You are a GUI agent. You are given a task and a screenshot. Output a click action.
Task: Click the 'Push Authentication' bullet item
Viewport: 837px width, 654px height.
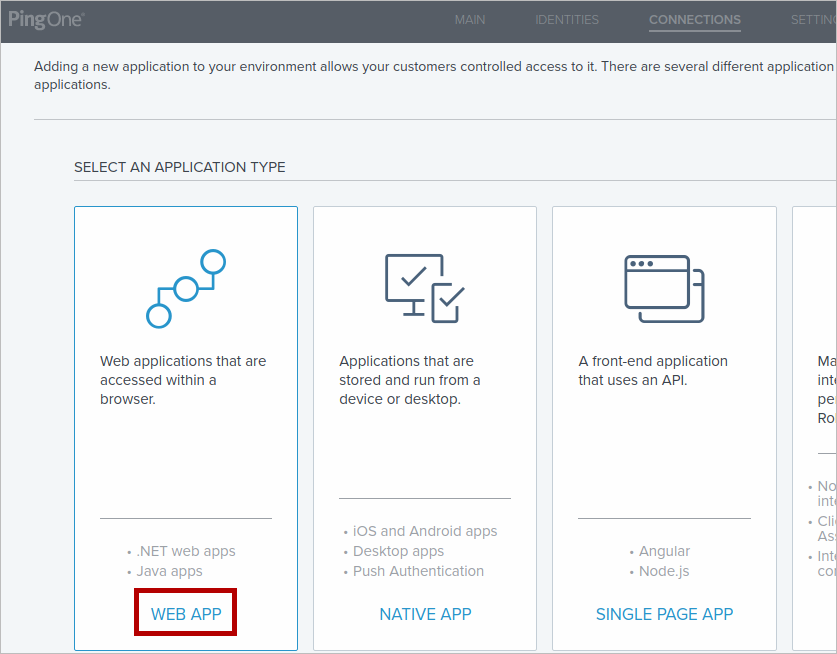pos(418,571)
